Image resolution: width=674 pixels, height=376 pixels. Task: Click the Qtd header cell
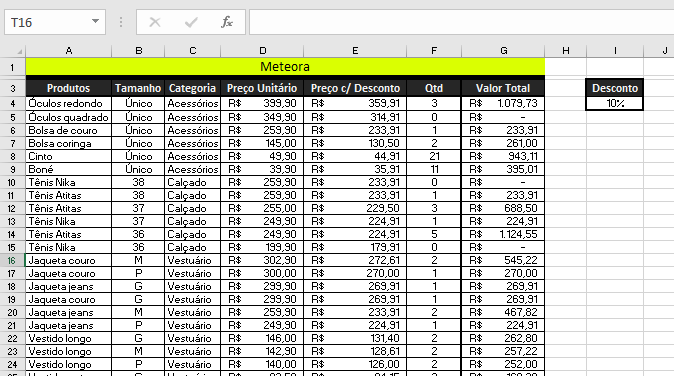[434, 88]
